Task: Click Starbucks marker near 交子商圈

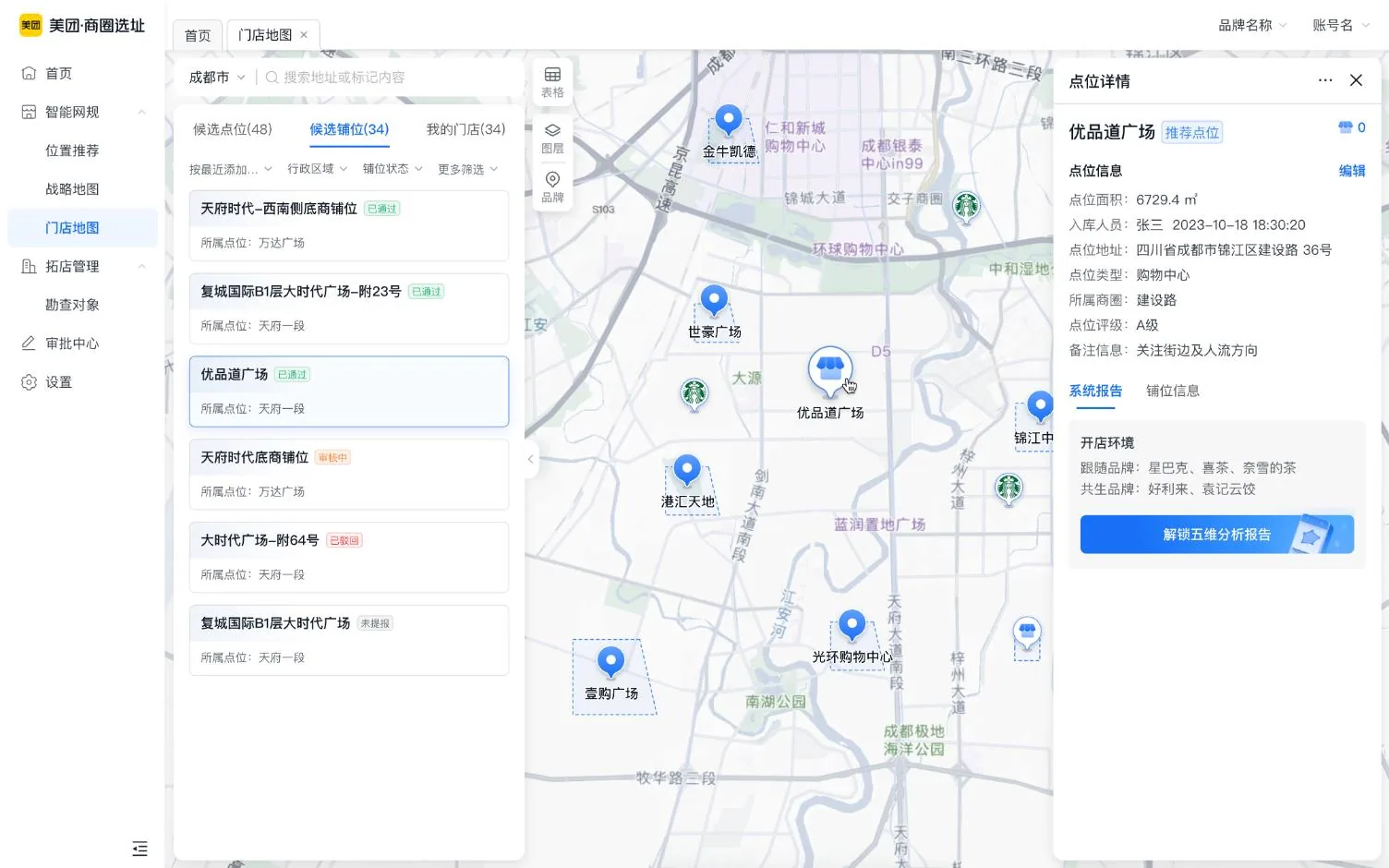Action: pyautogui.click(x=966, y=207)
